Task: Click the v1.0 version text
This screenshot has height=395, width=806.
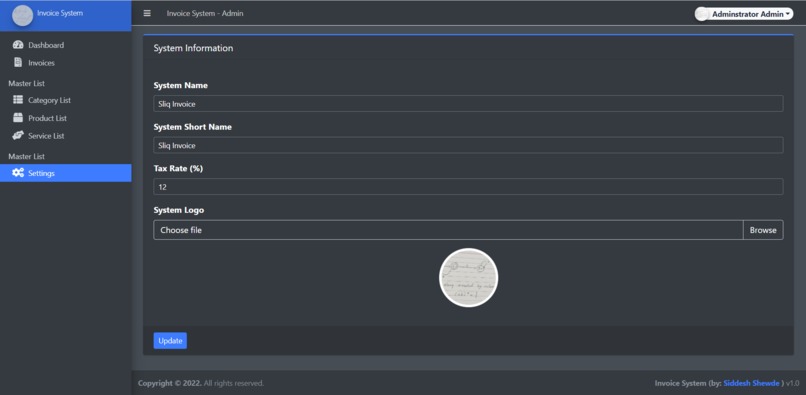Action: 792,383
